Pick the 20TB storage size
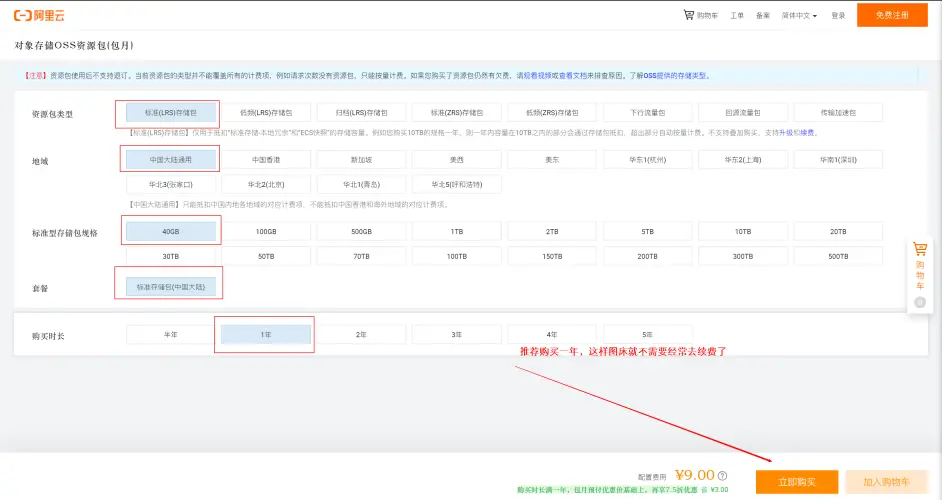 838,231
